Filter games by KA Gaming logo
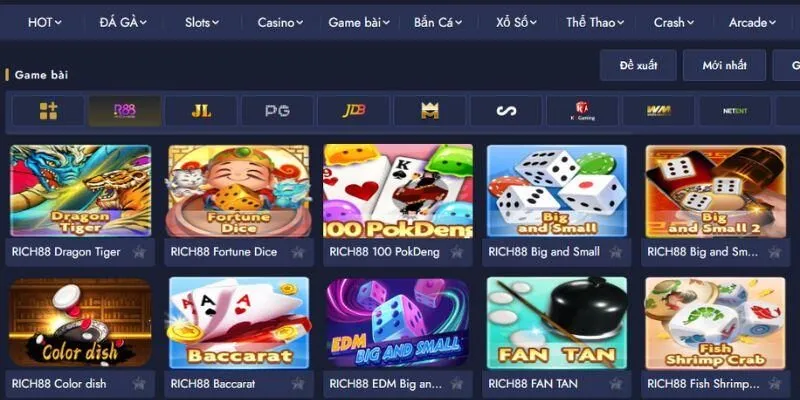 (x=583, y=111)
